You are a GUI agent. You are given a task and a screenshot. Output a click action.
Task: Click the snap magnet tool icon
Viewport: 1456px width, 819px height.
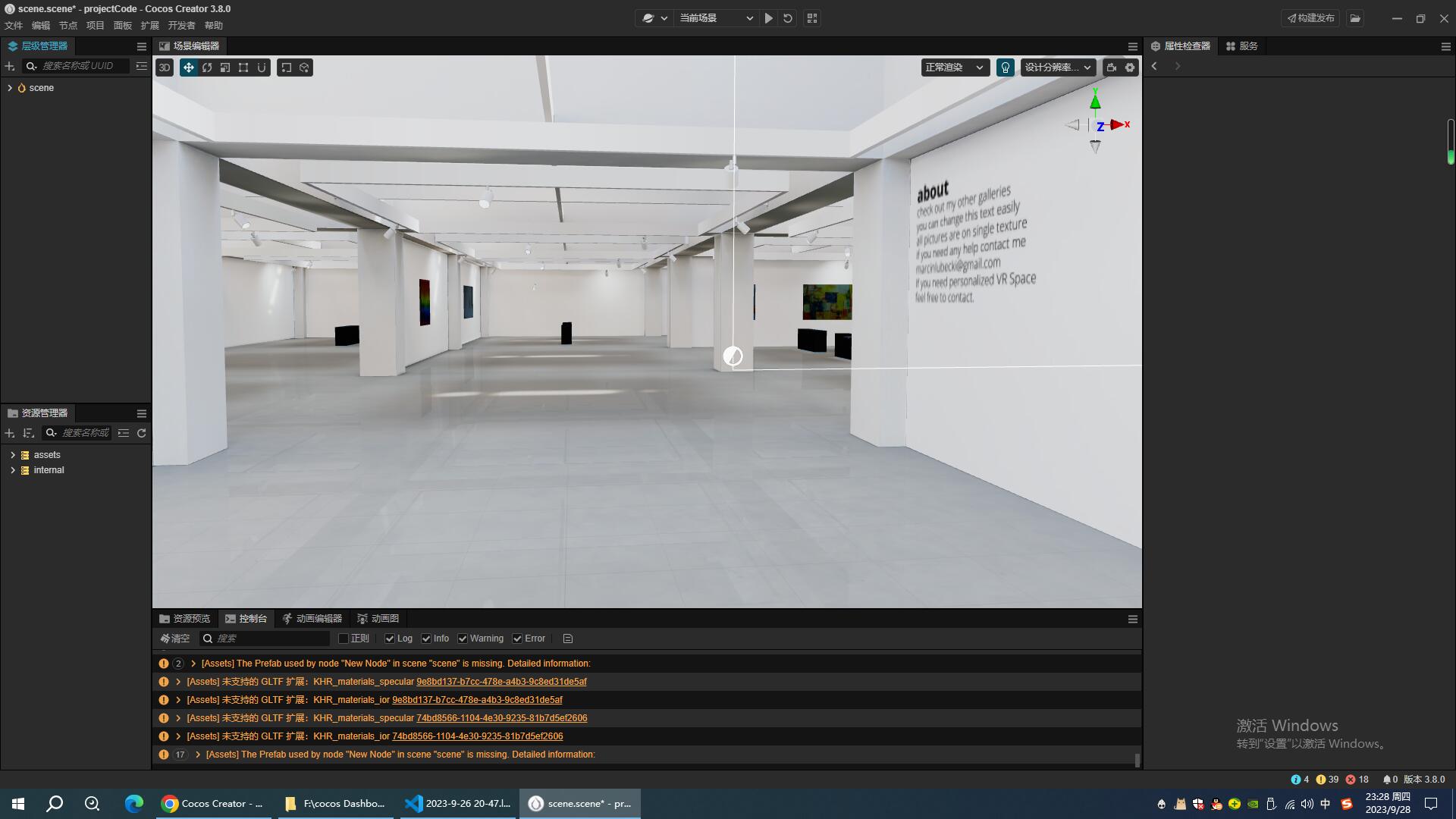262,67
